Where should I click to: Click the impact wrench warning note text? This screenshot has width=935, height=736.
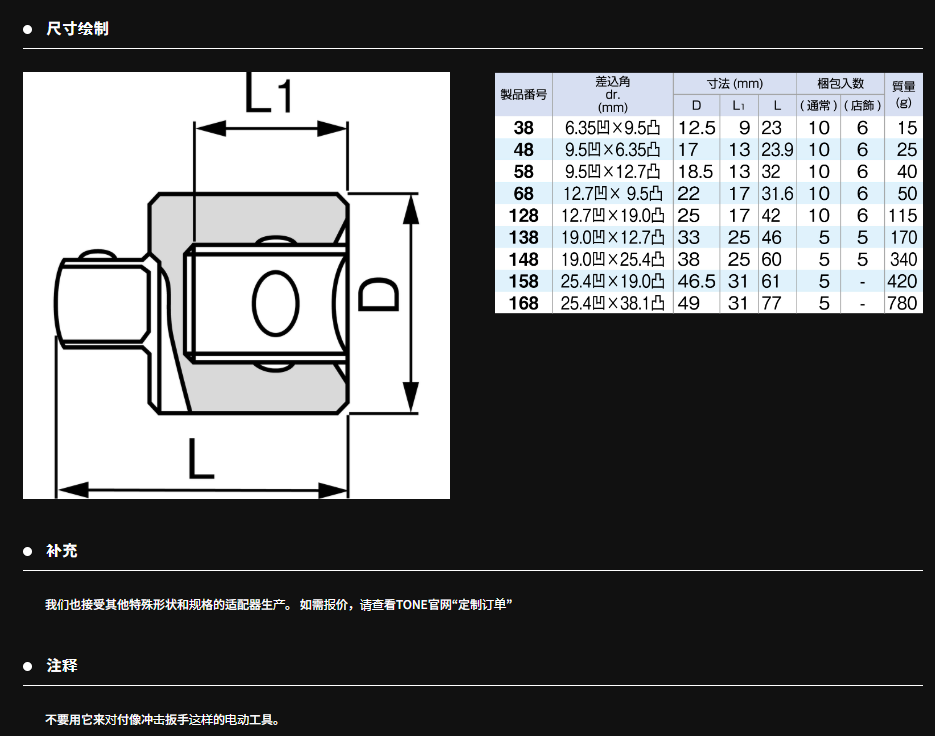[163, 720]
